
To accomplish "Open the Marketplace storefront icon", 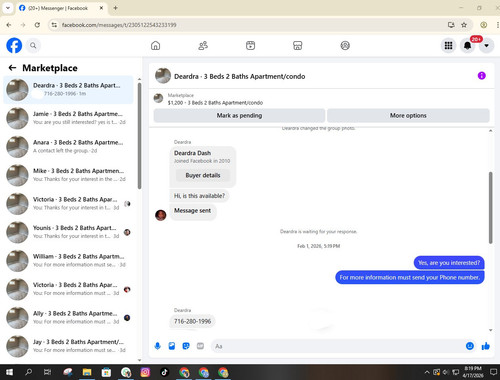I will (298, 45).
